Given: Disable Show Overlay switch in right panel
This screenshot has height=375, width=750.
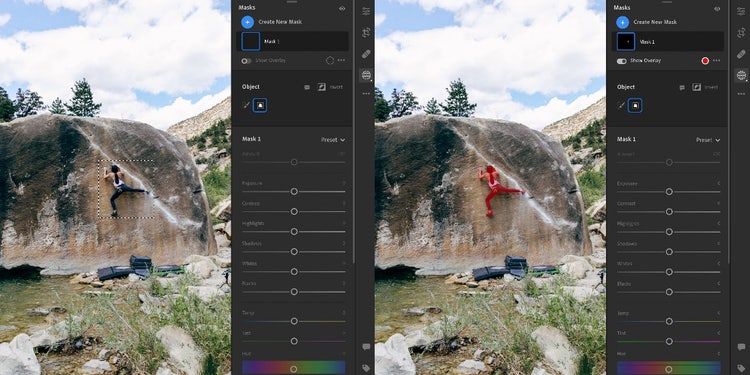Looking at the screenshot, I should [621, 61].
